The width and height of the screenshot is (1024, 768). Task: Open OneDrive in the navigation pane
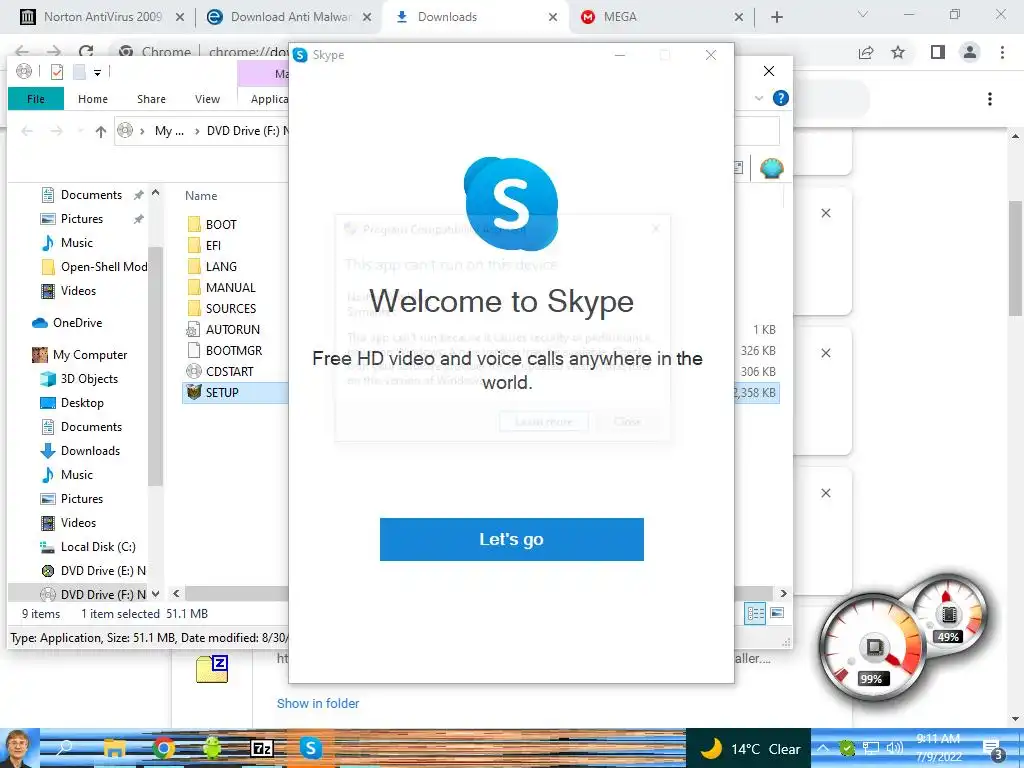(77, 323)
